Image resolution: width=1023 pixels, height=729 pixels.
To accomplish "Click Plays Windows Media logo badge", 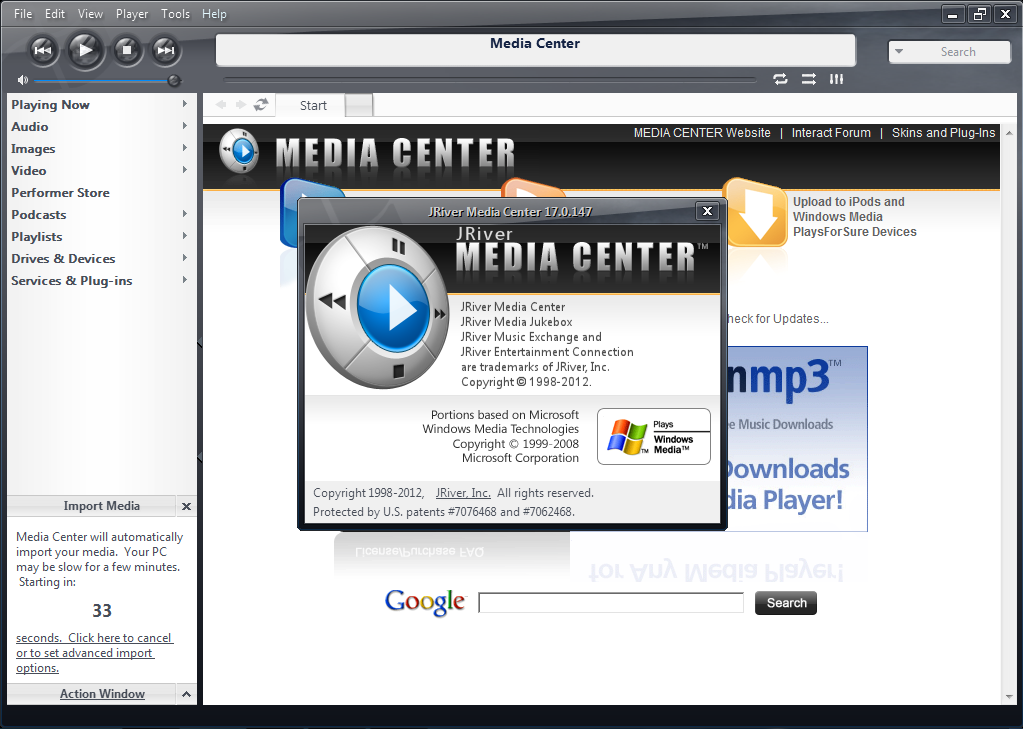I will tap(654, 437).
